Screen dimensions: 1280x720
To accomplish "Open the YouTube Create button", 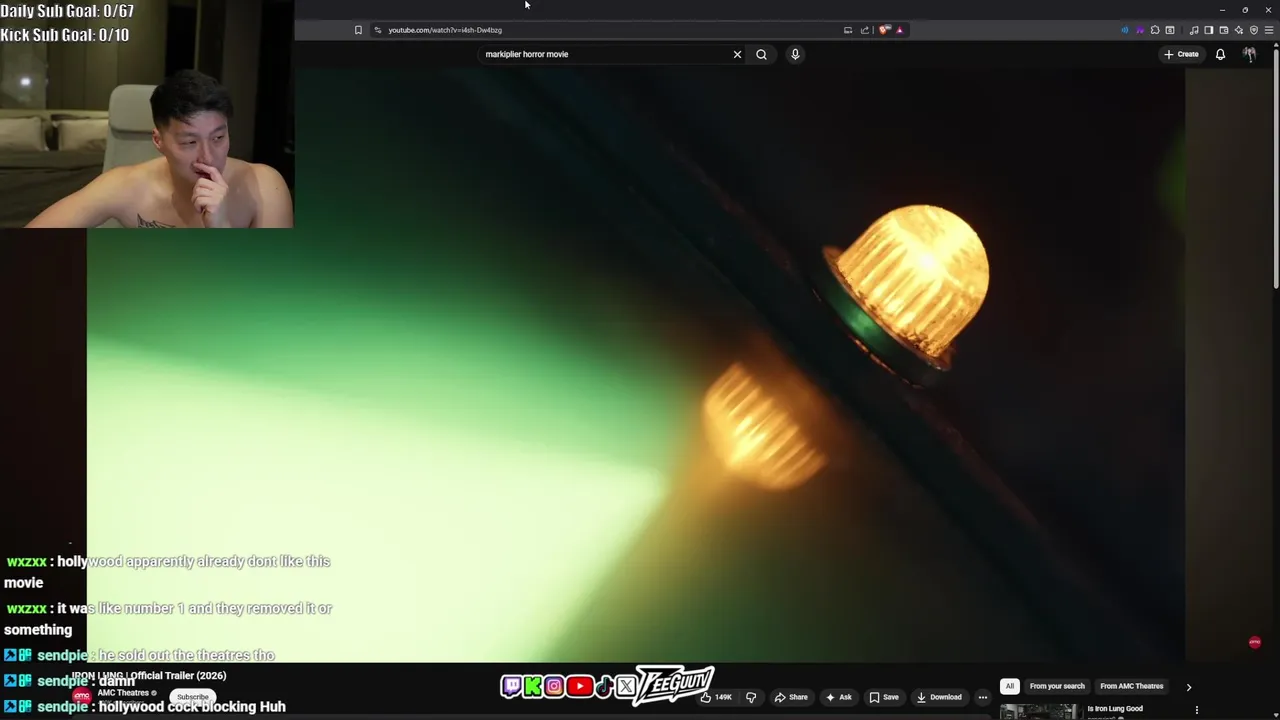I will pos(1181,54).
